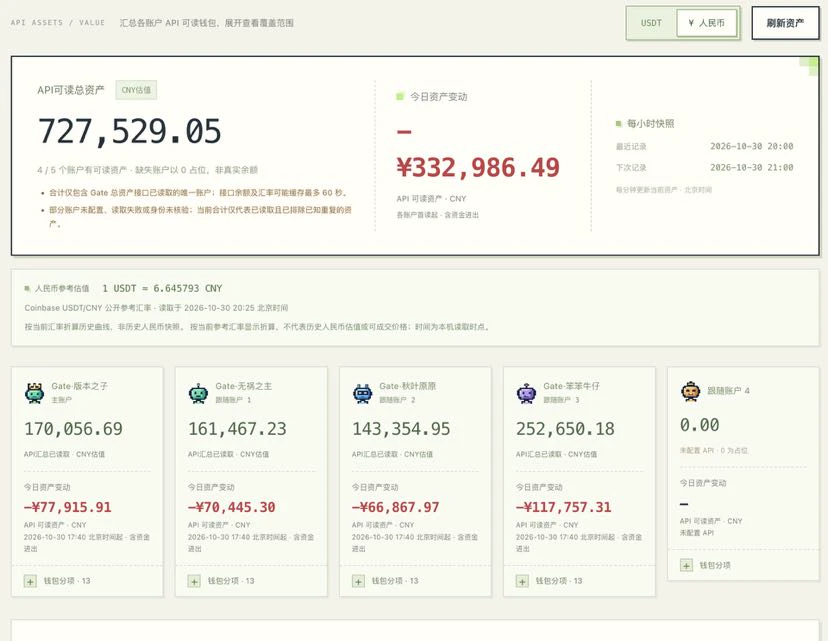This screenshot has width=828, height=641.
Task: Click the total asset value 727,529.05
Action: coord(129,131)
